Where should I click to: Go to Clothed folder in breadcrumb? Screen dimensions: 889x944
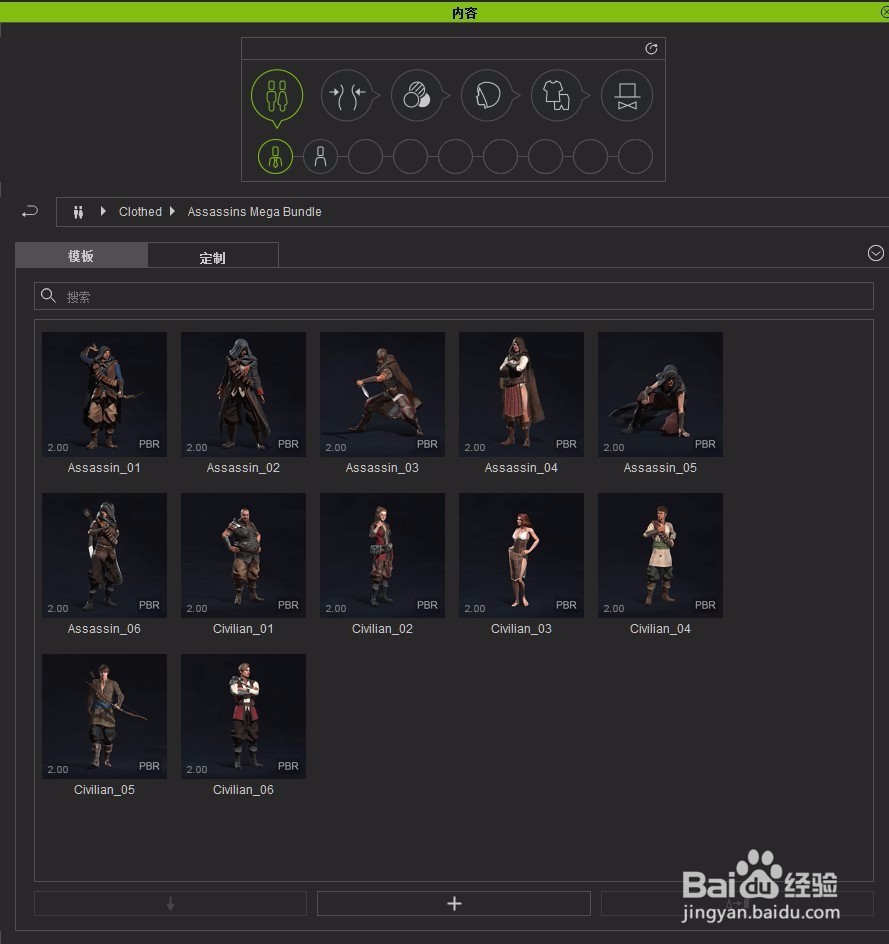140,212
